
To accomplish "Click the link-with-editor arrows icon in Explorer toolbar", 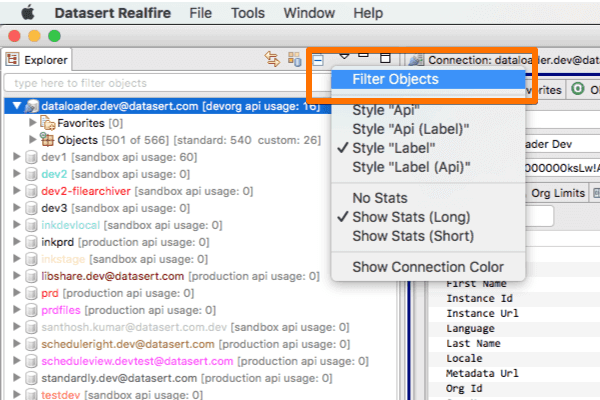I will pos(270,60).
